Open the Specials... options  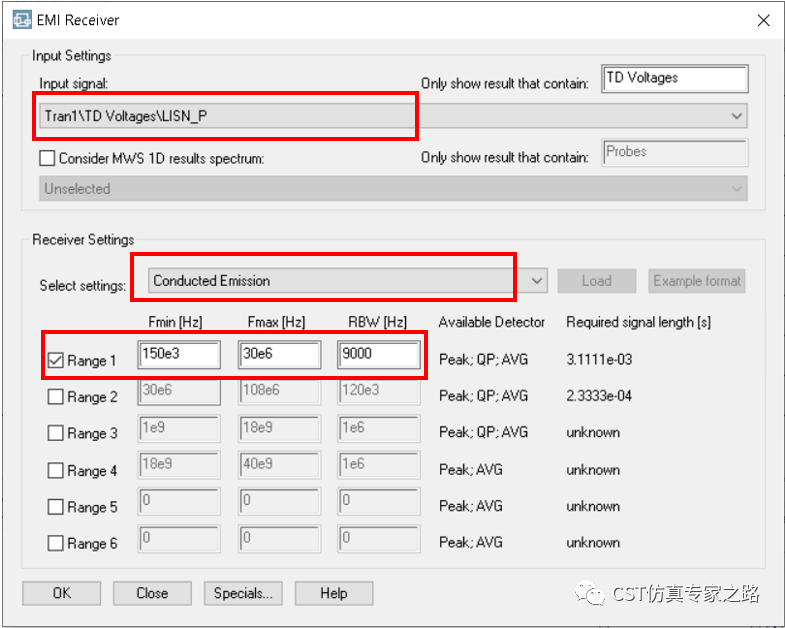[243, 593]
